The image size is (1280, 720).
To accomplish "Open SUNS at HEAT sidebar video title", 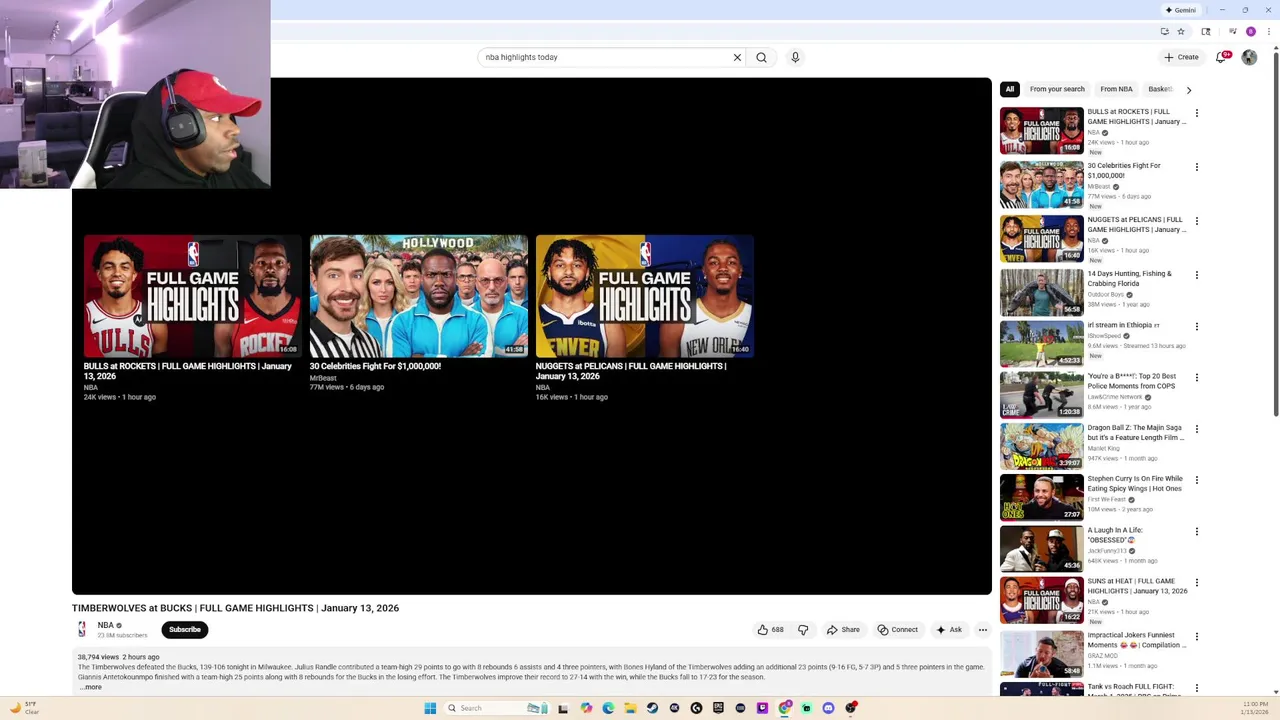I will point(1137,586).
